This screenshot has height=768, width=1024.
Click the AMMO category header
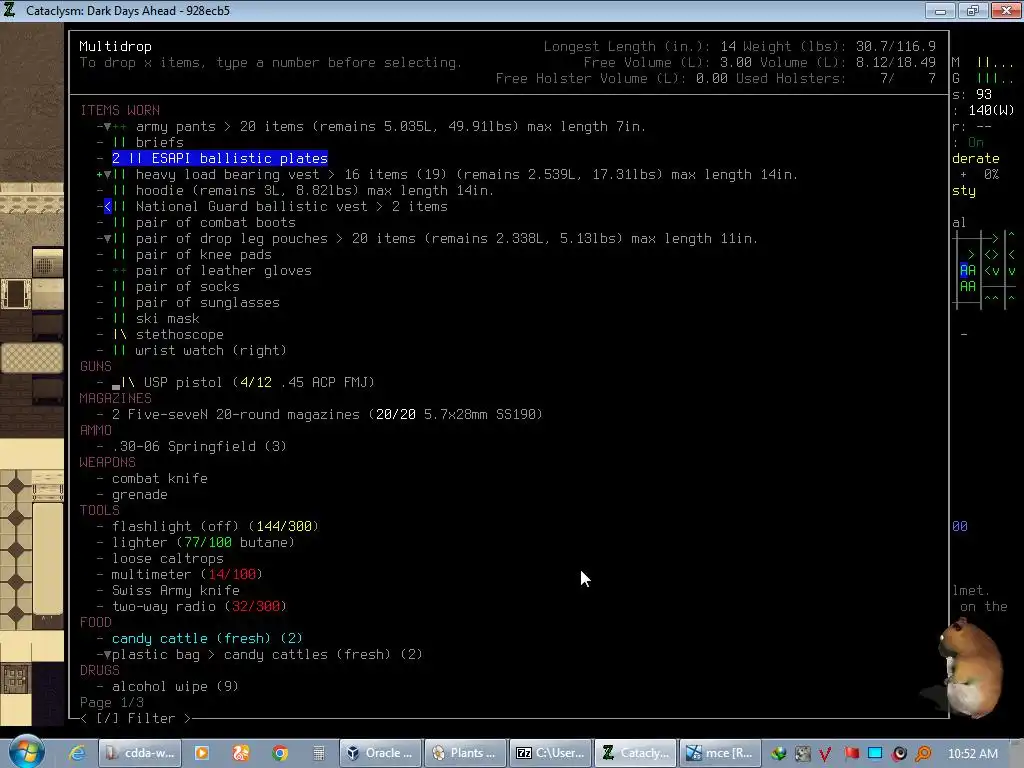(95, 430)
